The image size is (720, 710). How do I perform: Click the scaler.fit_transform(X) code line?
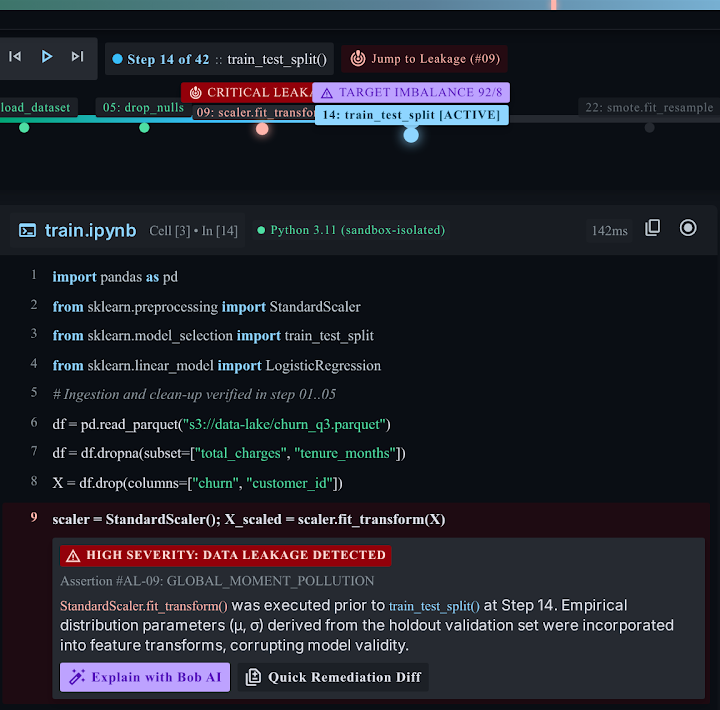tap(249, 519)
